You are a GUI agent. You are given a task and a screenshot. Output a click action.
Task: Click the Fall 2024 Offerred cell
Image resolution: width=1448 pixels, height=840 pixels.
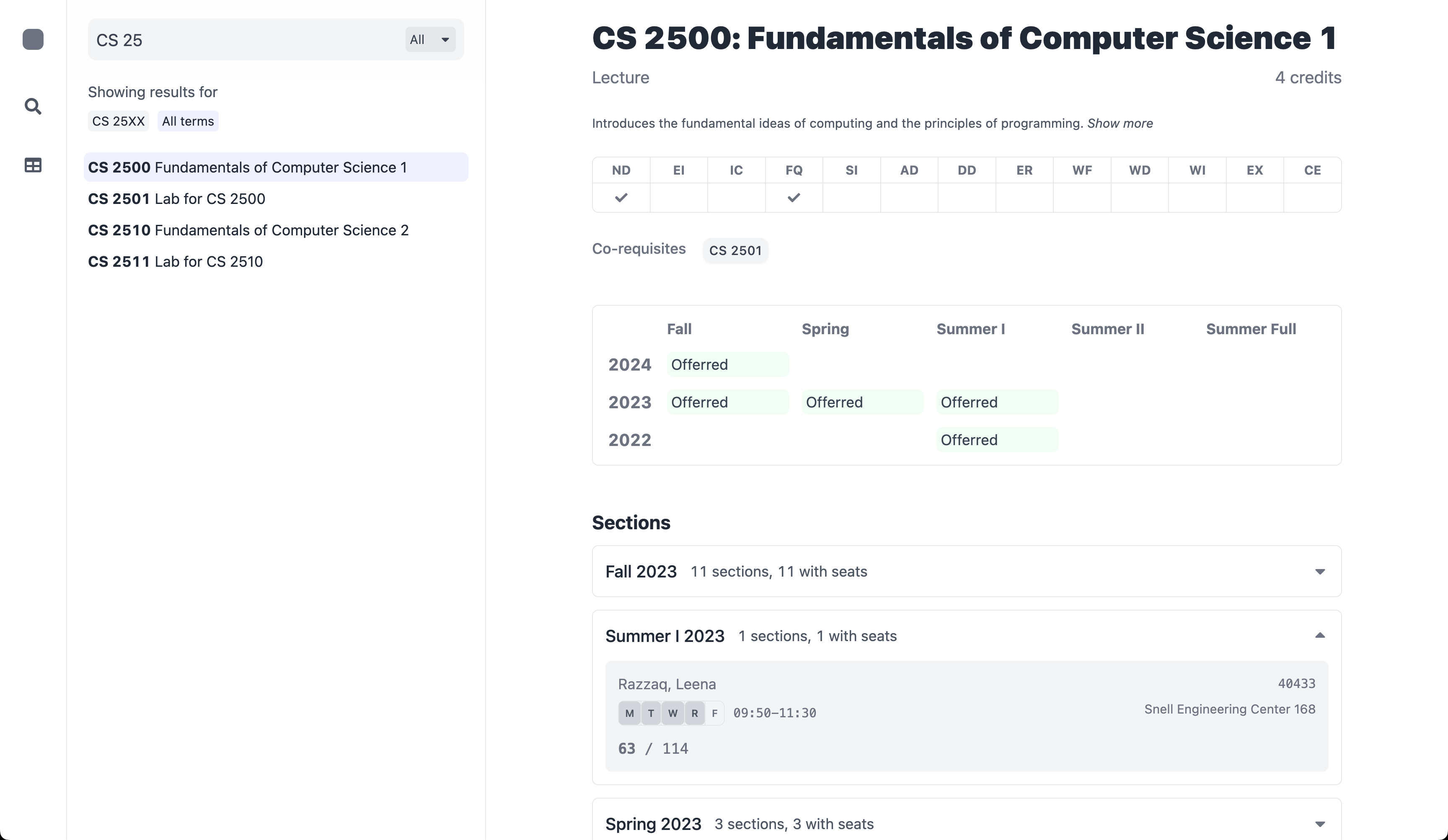727,365
